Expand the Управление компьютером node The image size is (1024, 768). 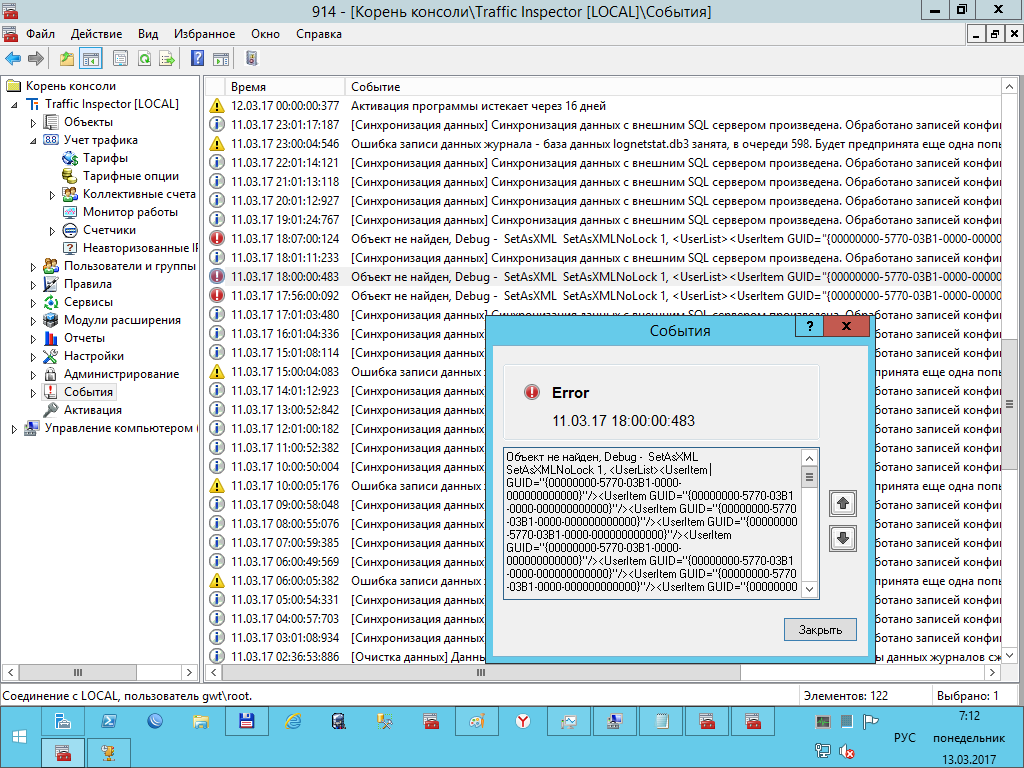point(14,429)
